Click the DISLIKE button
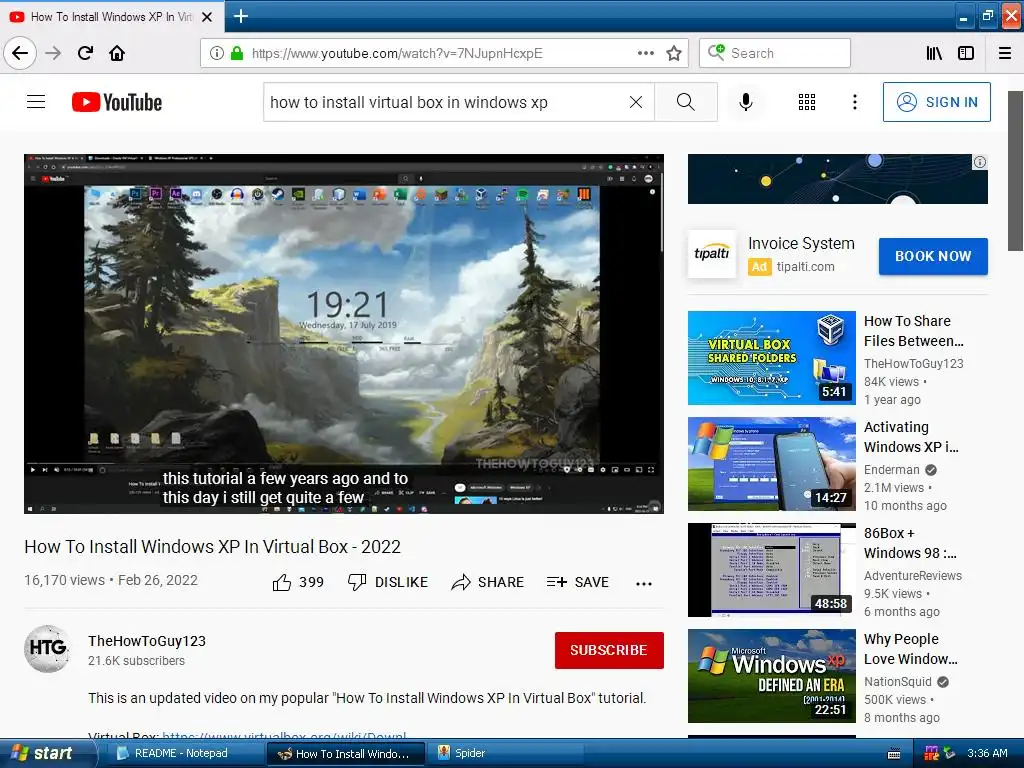 (388, 582)
